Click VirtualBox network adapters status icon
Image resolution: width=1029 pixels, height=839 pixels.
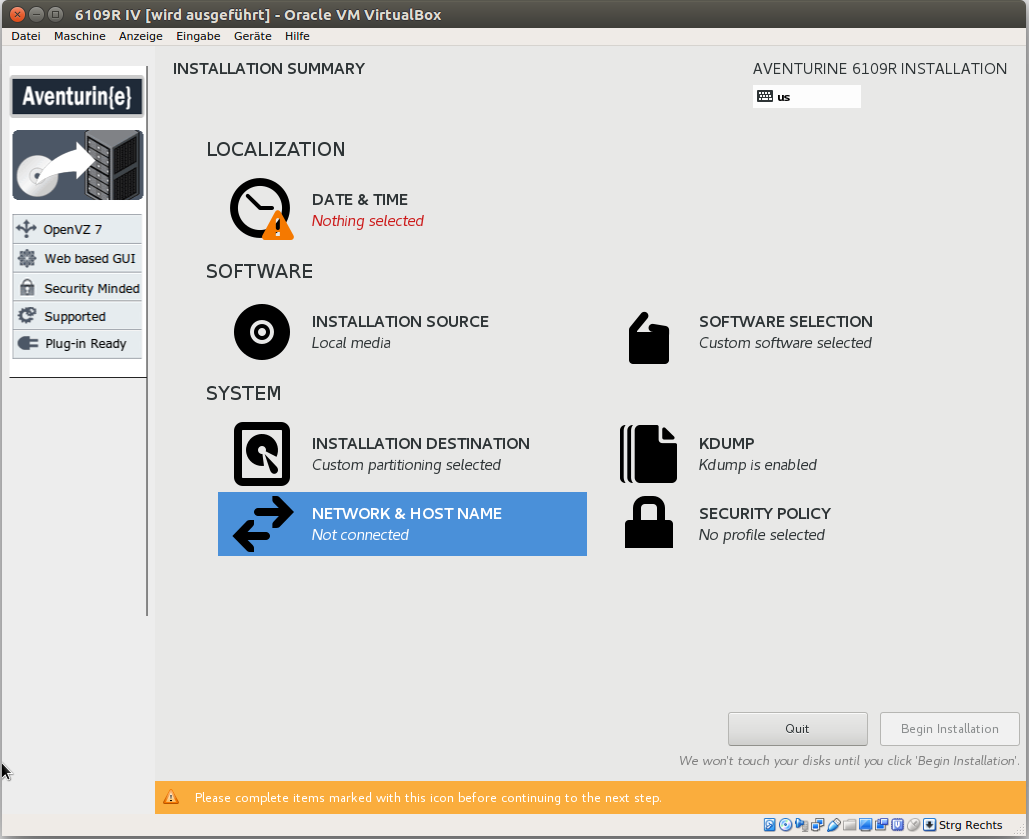pos(818,825)
